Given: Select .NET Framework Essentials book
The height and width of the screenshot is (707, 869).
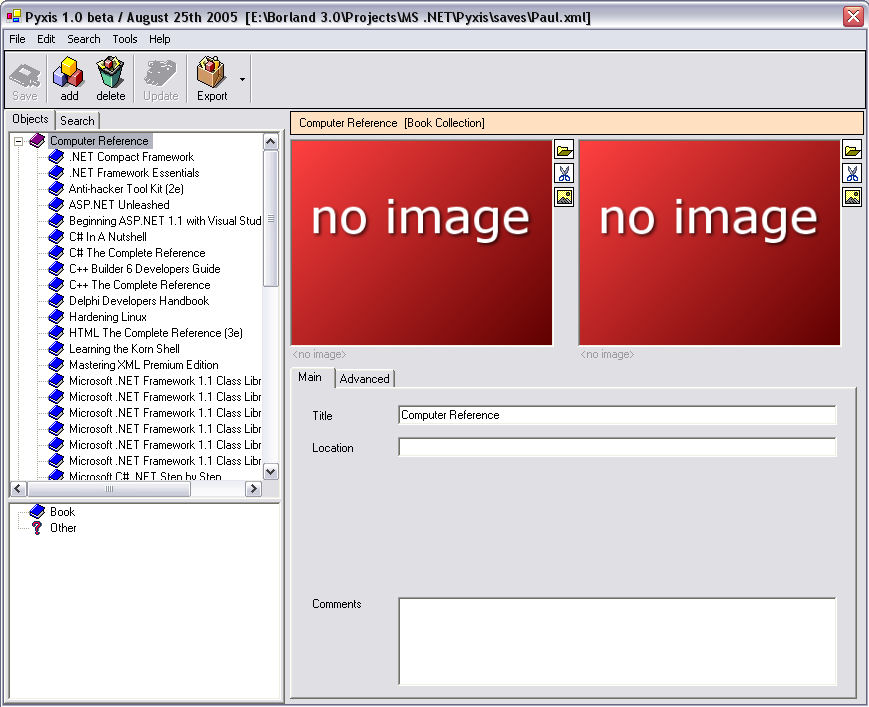Looking at the screenshot, I should coord(134,173).
